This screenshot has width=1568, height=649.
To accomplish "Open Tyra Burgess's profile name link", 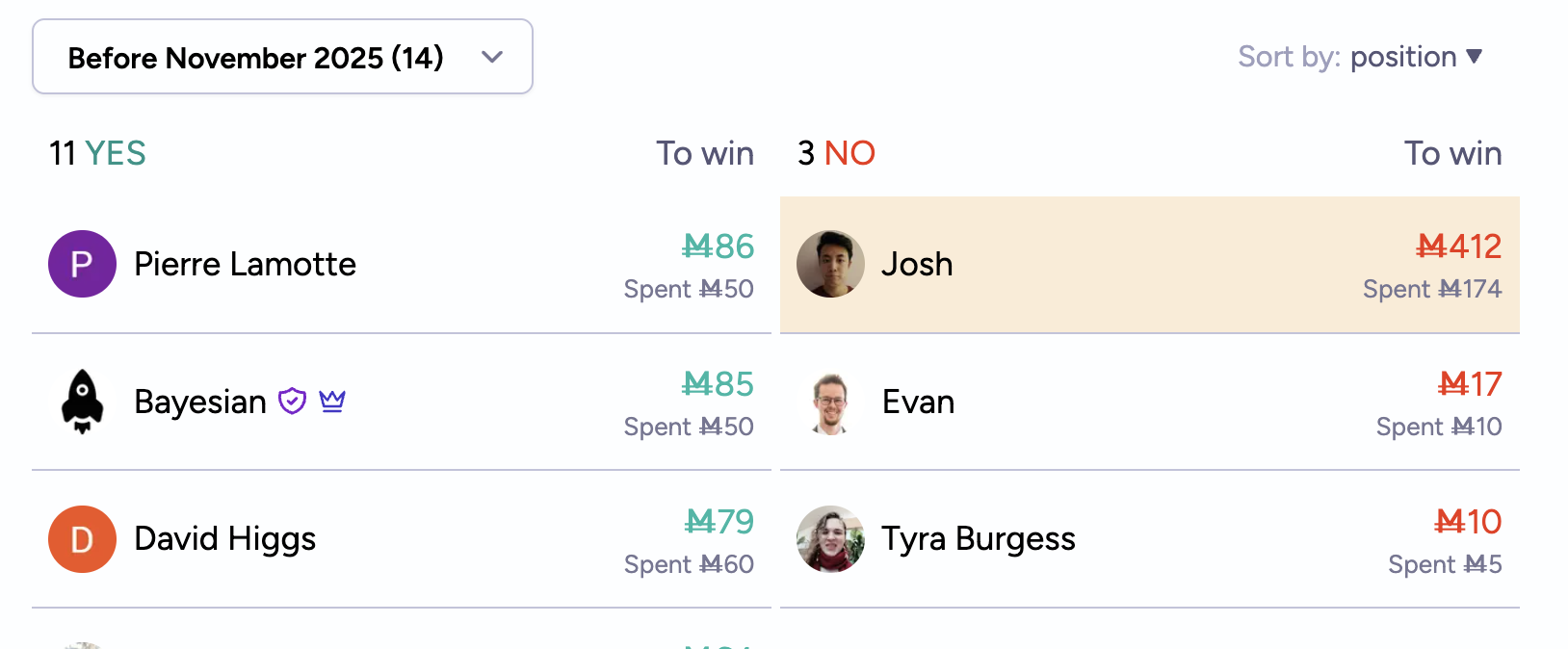I will coord(979,539).
